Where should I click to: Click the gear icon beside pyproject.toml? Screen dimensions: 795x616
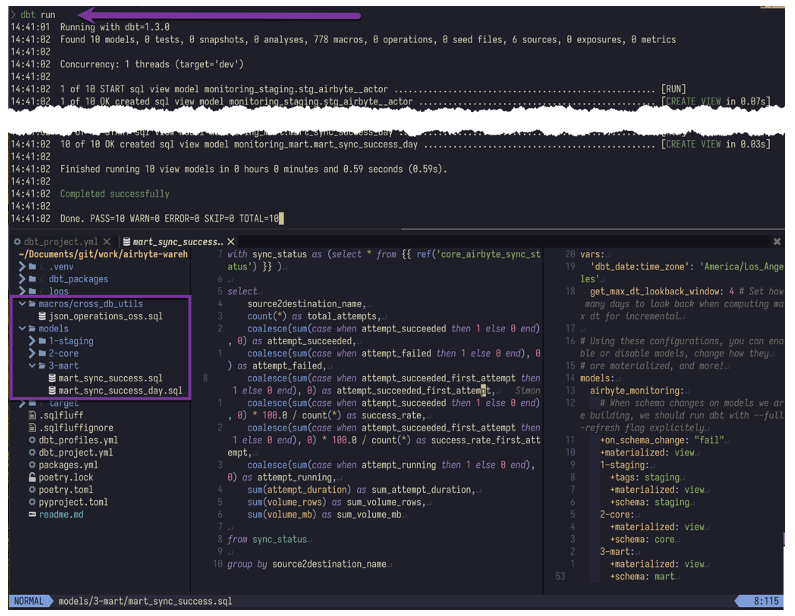[32, 502]
